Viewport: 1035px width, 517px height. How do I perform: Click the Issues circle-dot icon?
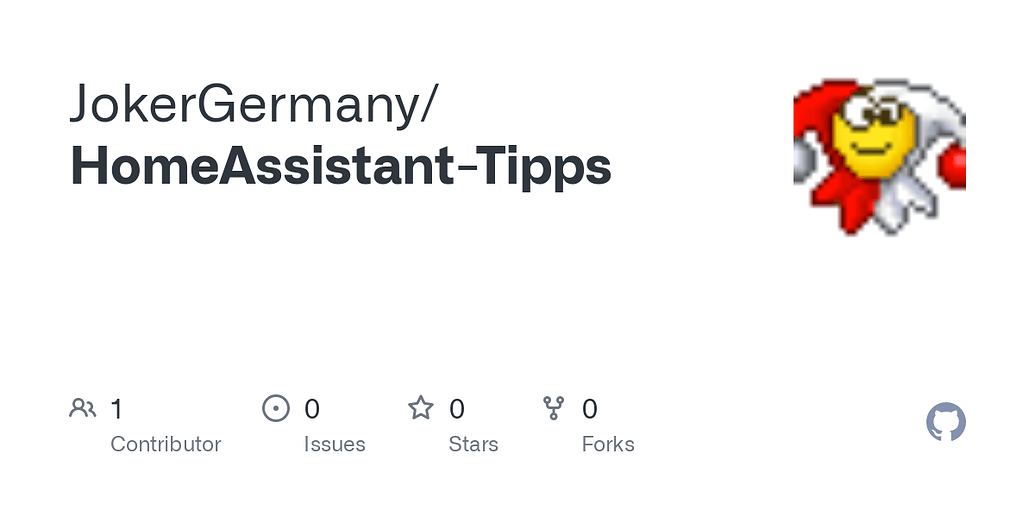click(x=275, y=408)
